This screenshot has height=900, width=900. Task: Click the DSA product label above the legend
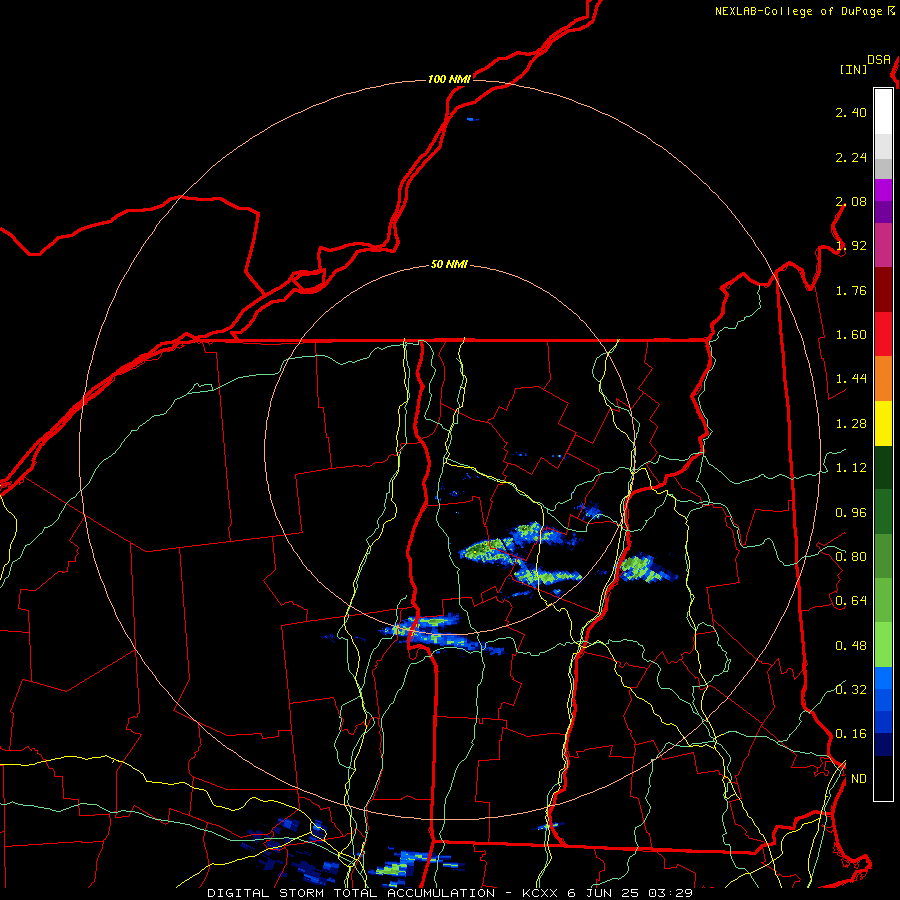[x=879, y=60]
